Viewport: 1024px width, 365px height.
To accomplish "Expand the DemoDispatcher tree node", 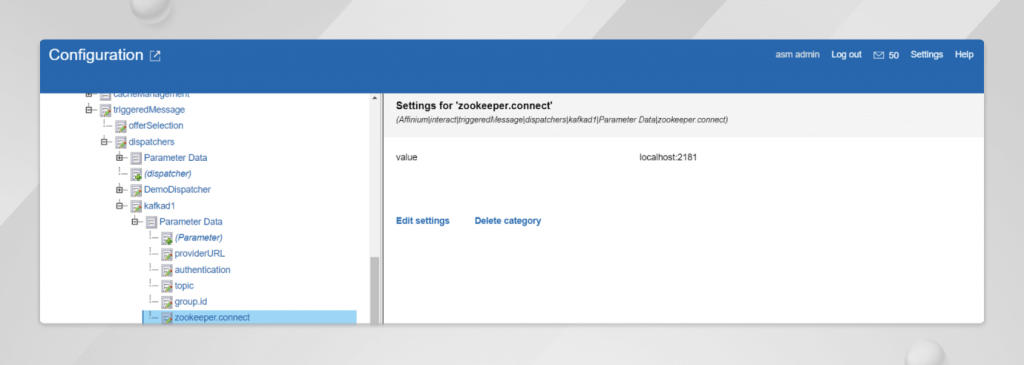I will [x=120, y=190].
